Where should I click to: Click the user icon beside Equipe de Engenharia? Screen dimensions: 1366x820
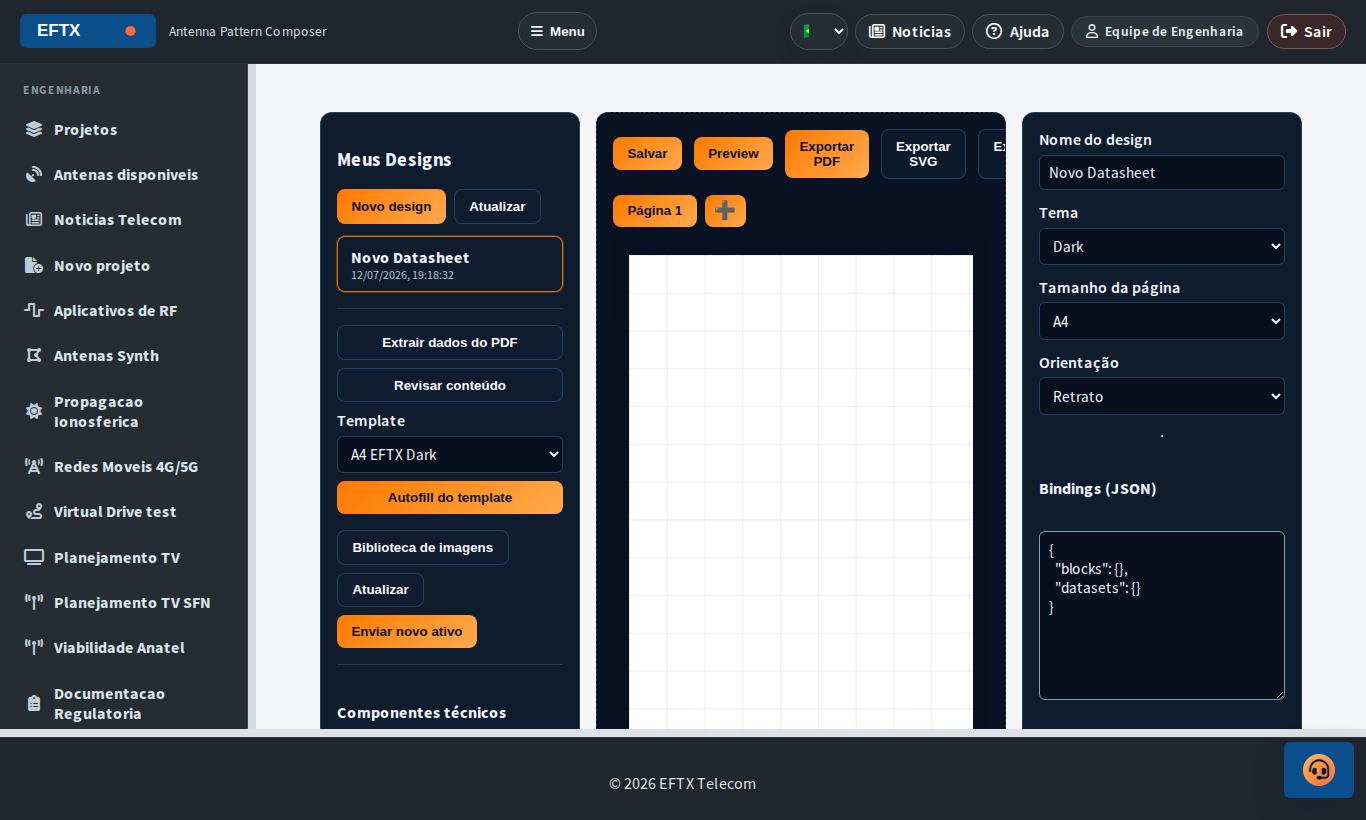[1092, 31]
